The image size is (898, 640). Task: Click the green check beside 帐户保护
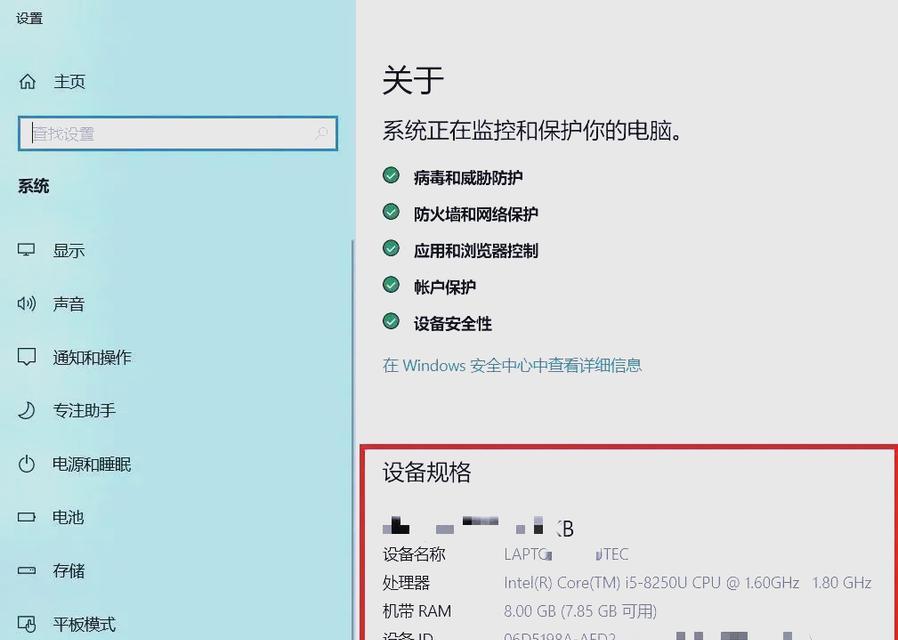[x=391, y=285]
